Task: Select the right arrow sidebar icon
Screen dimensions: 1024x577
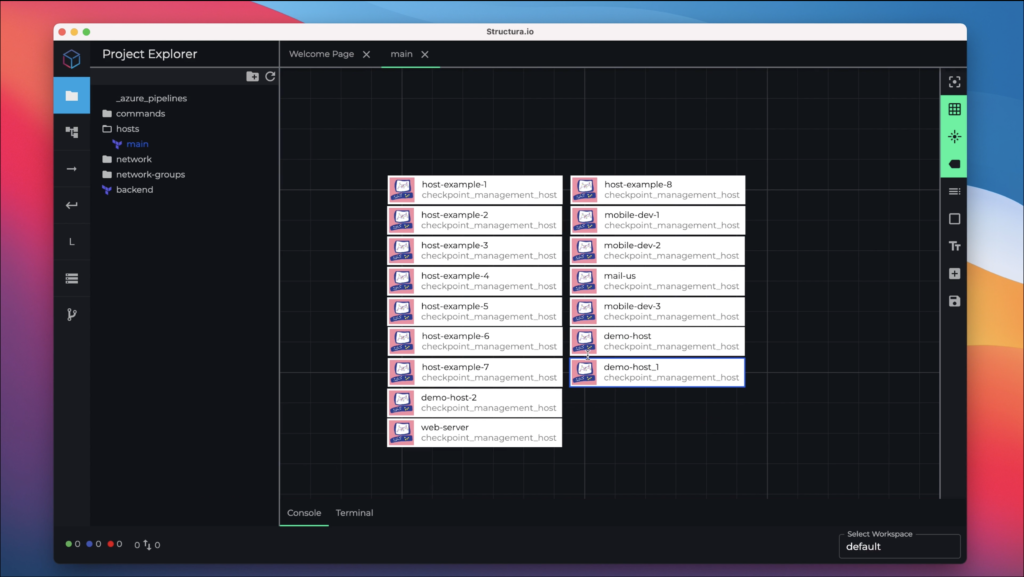Action: click(72, 169)
